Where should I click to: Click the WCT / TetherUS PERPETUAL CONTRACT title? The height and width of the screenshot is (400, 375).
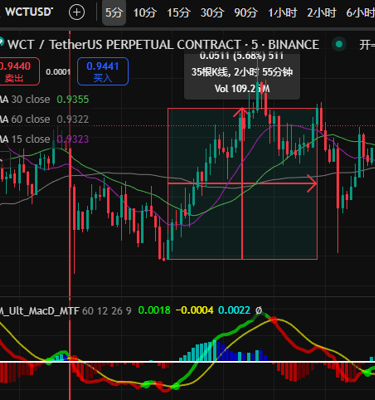163,44
